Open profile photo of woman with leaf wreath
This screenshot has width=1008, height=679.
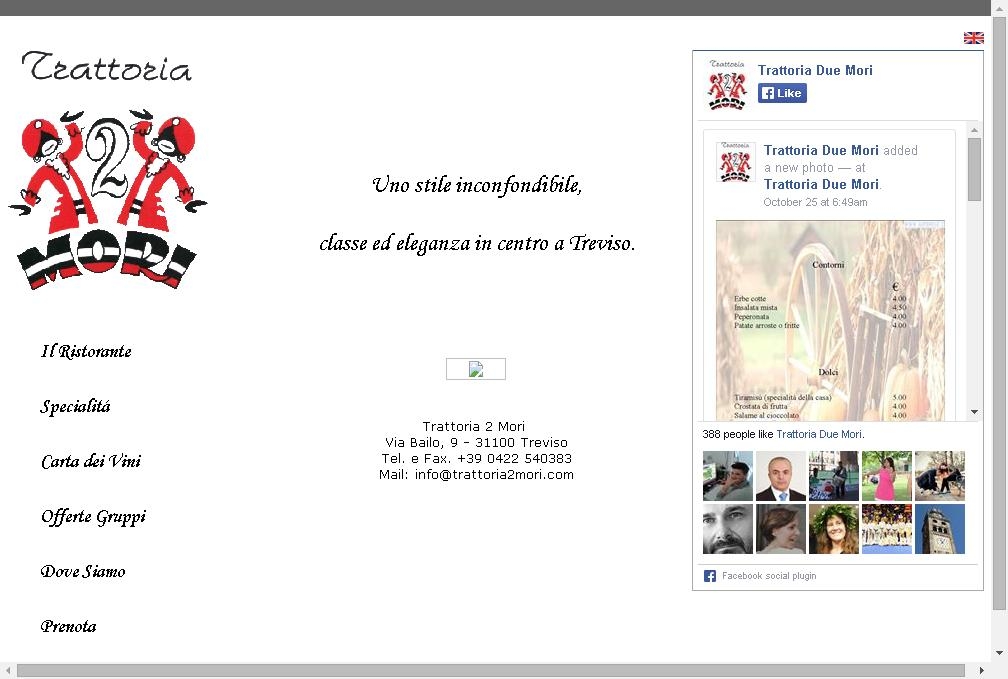(834, 529)
